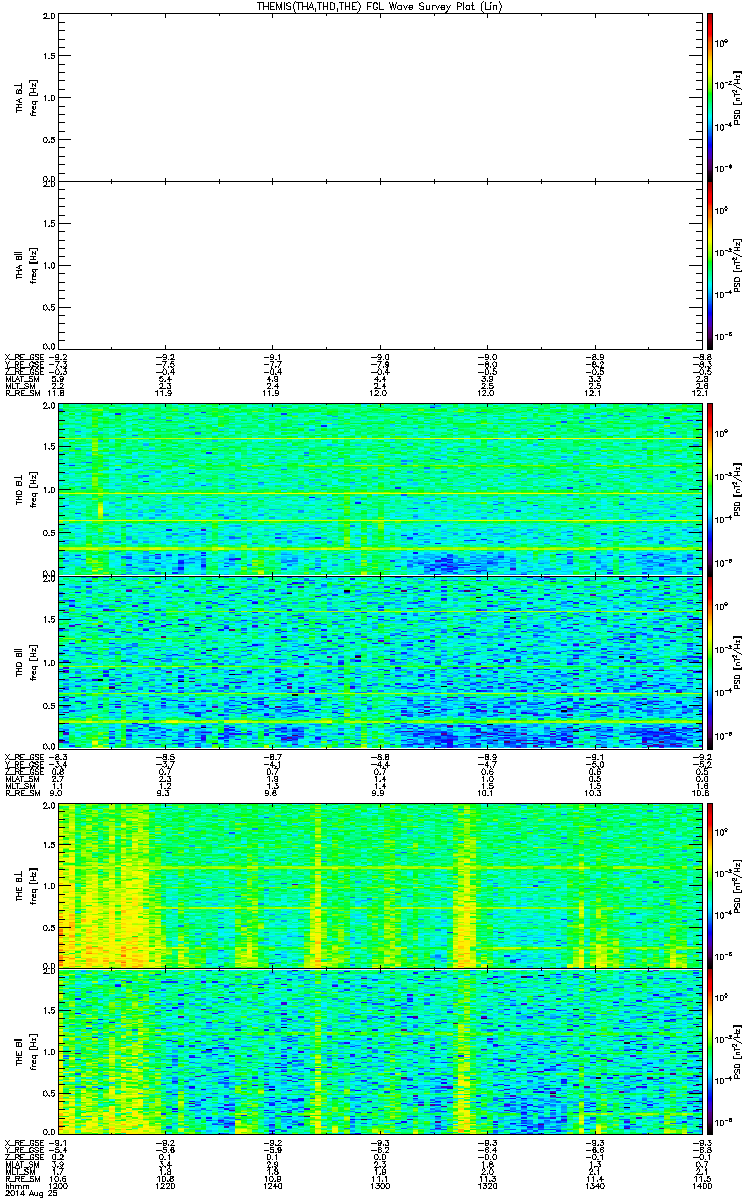
Task: Click the 'PSD [nT²/Hz]' label beside THA B-perpendicular
Action: click(735, 98)
